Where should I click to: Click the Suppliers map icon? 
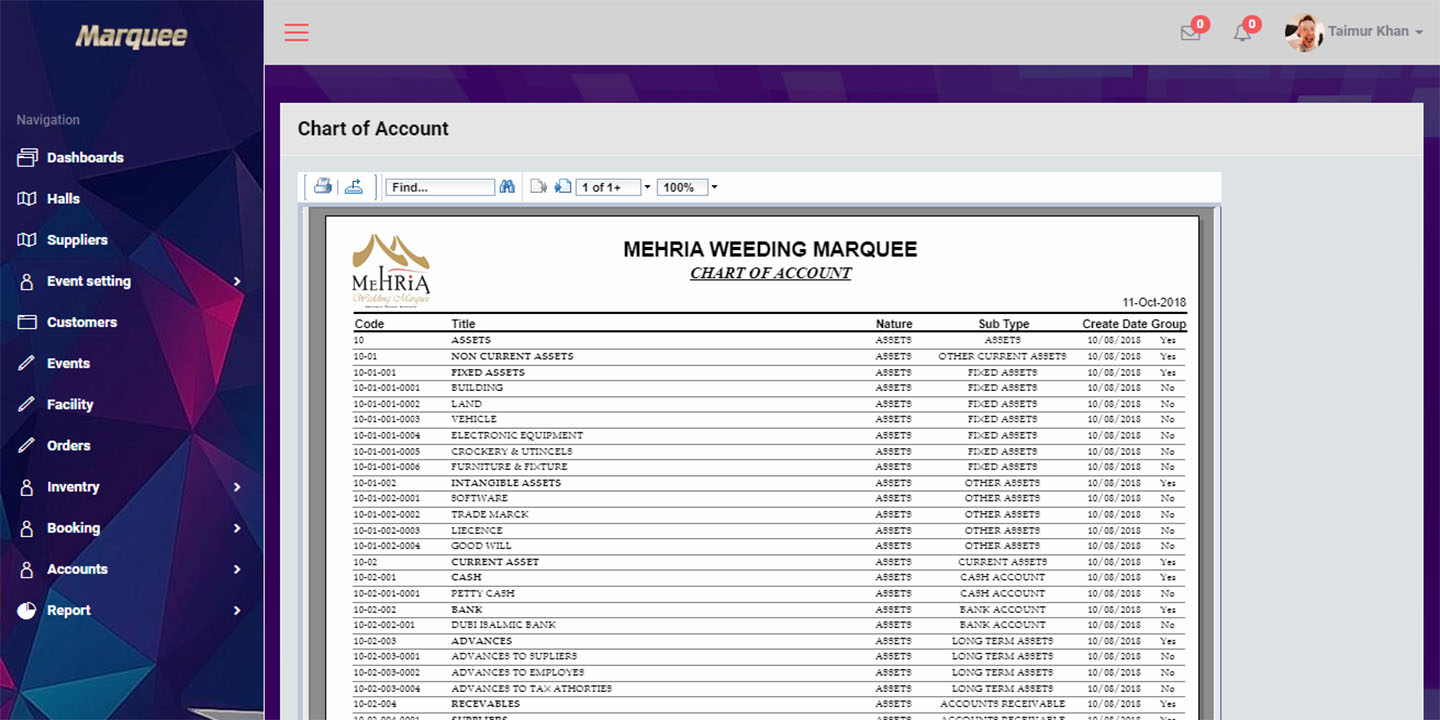point(27,240)
